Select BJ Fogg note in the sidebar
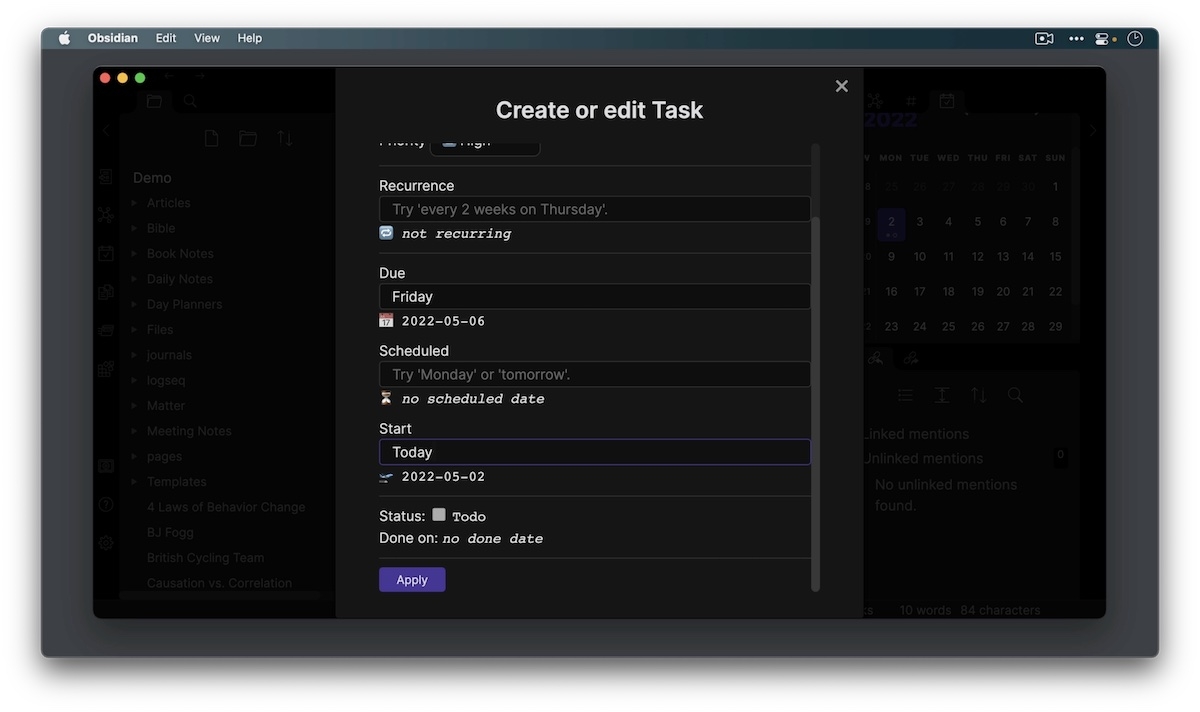Viewport: 1200px width, 712px height. [x=169, y=532]
